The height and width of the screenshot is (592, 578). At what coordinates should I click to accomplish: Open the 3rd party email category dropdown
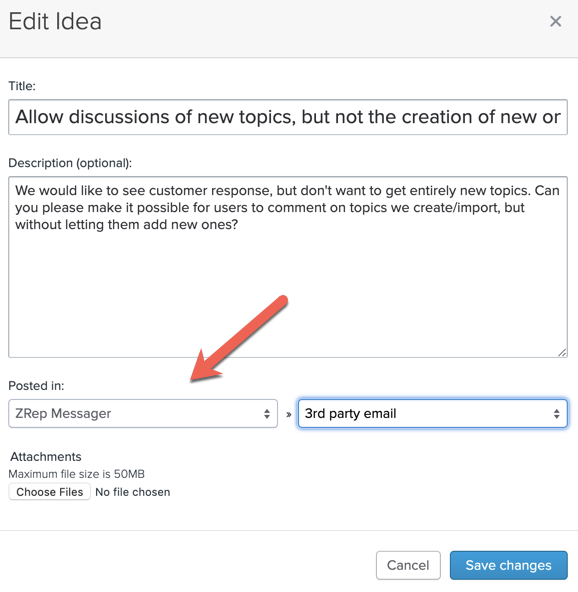pos(433,413)
